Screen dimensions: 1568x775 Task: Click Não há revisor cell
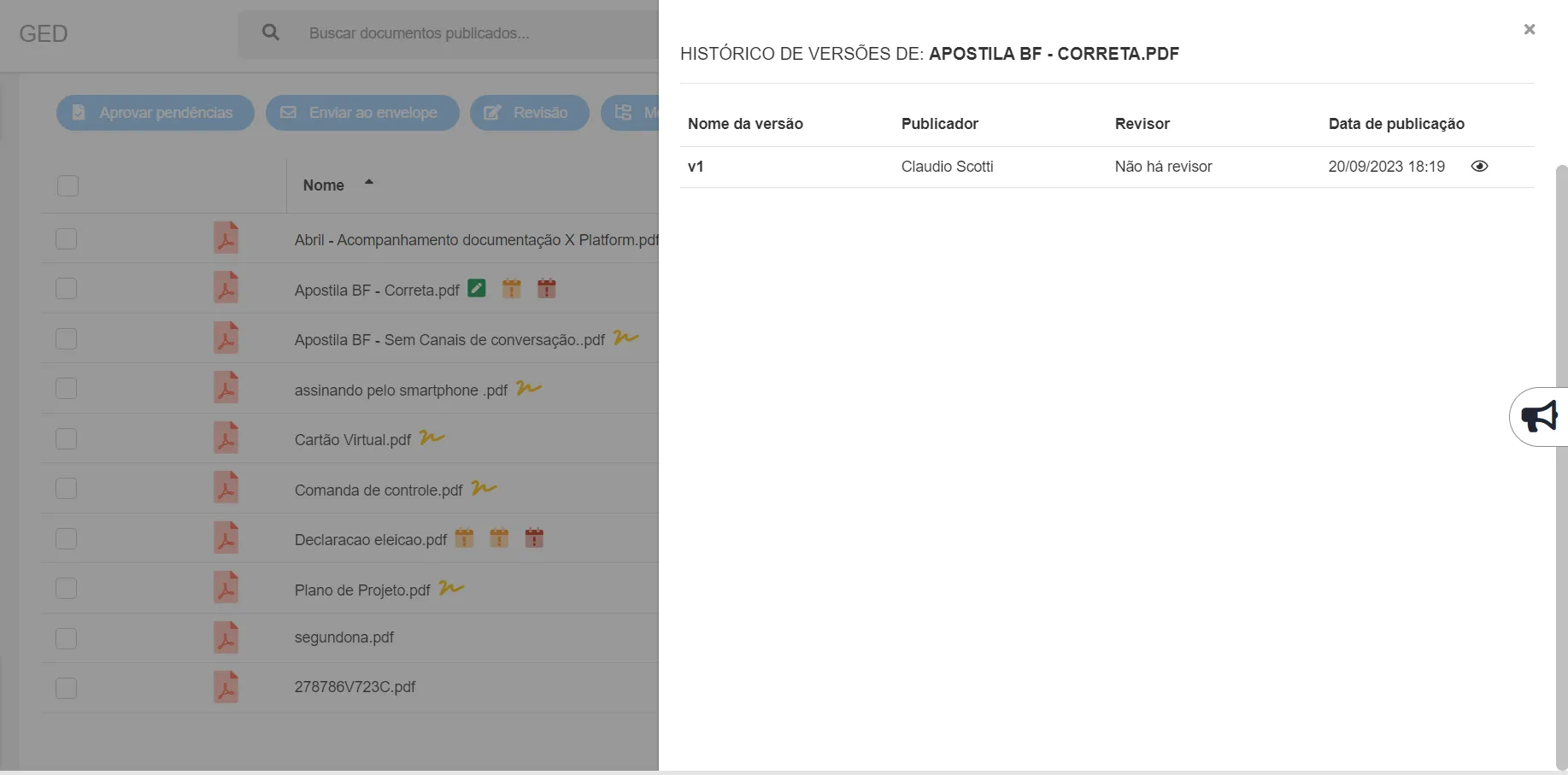point(1163,167)
